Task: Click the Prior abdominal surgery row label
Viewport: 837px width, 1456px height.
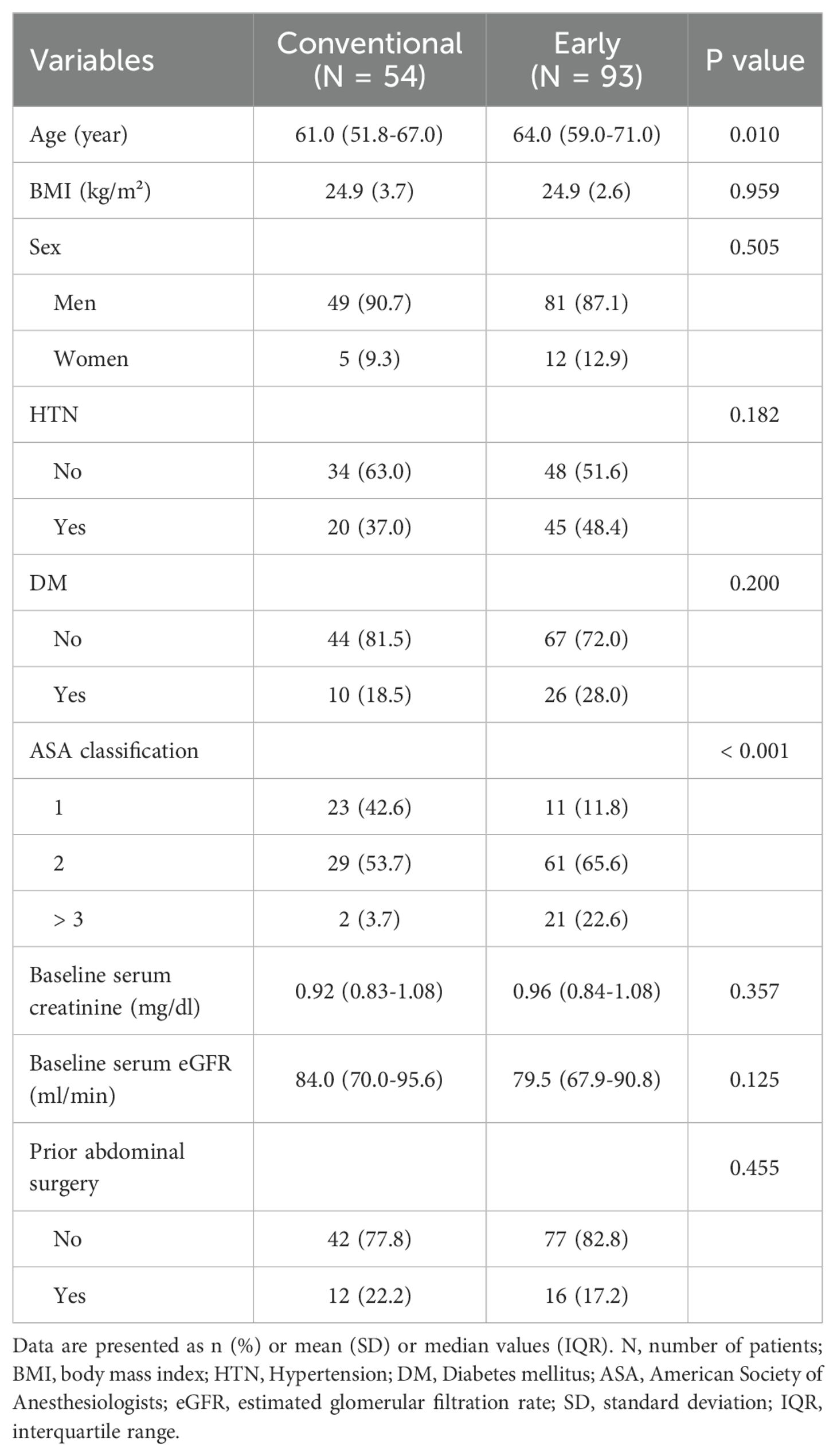Action: pyautogui.click(x=107, y=1168)
